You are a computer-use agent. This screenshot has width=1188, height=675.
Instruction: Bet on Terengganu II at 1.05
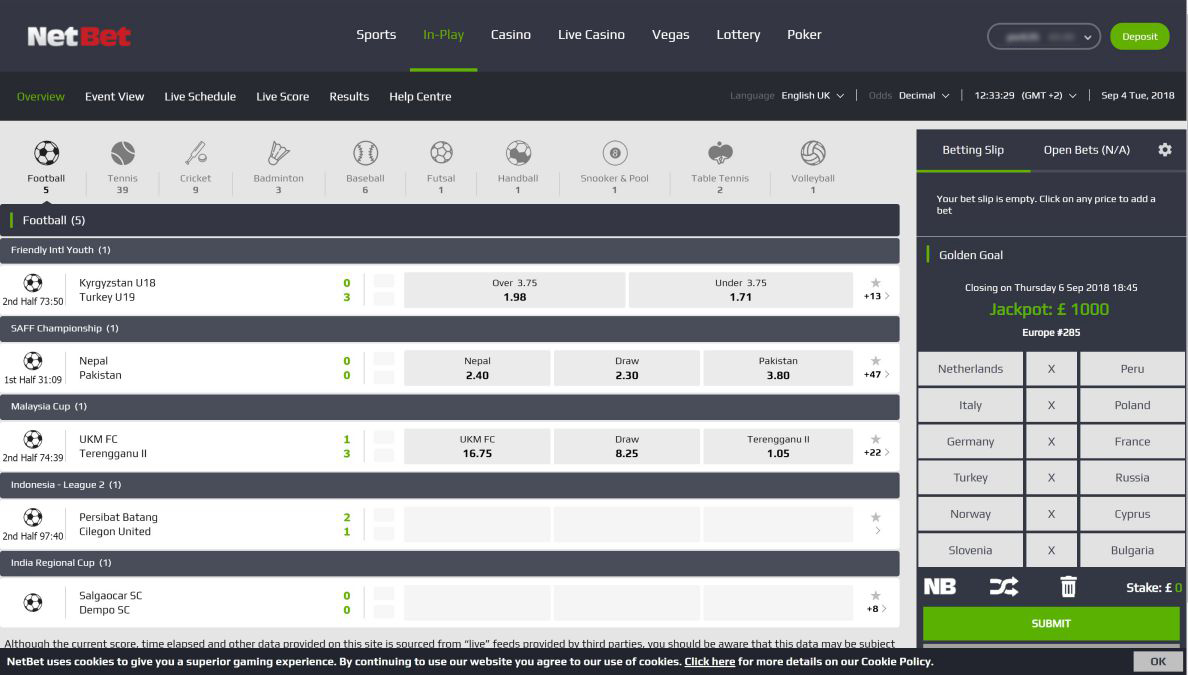coord(778,446)
